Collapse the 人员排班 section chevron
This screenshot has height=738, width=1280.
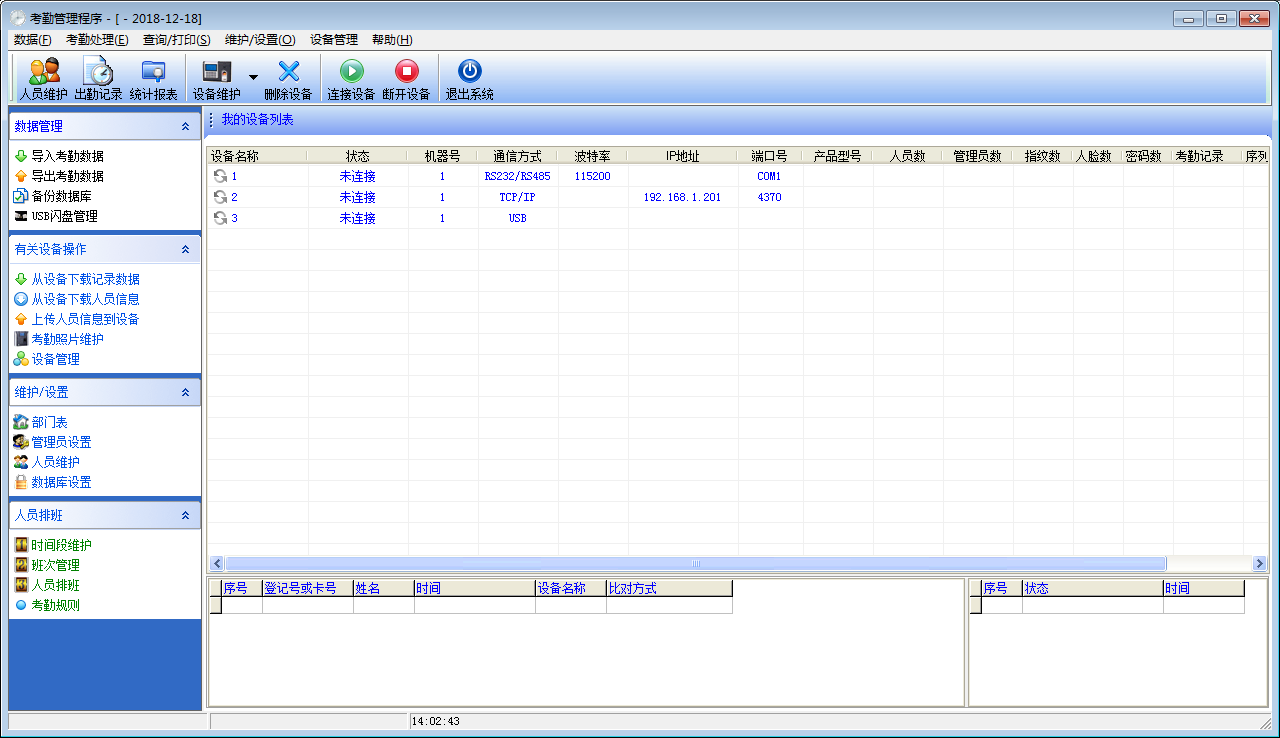[185, 516]
